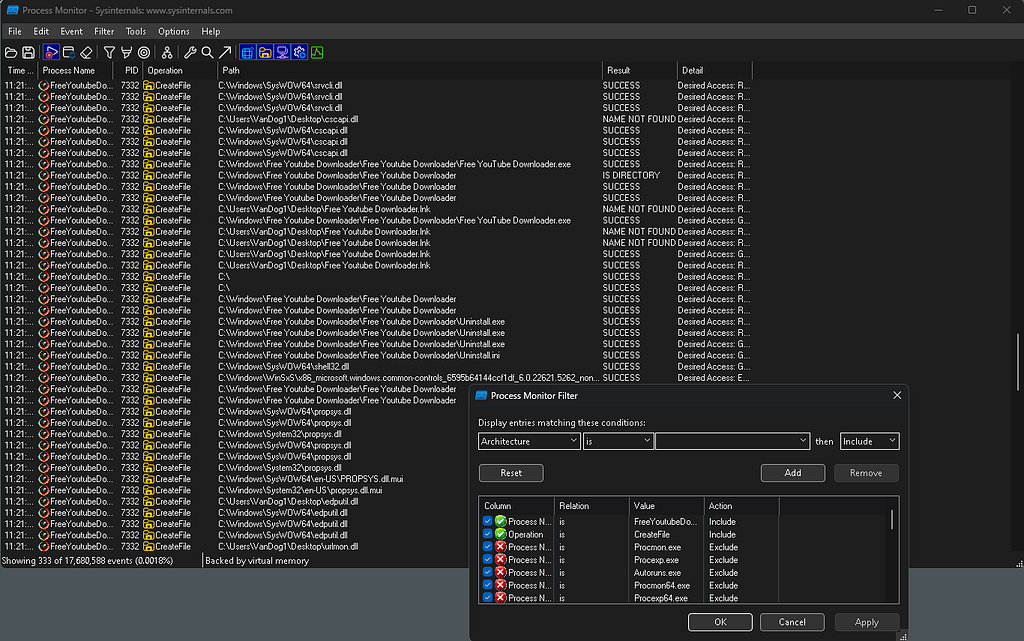Screen dimensions: 1024x641
Task: Click Cancel in filter dialog
Action: [x=792, y=622]
